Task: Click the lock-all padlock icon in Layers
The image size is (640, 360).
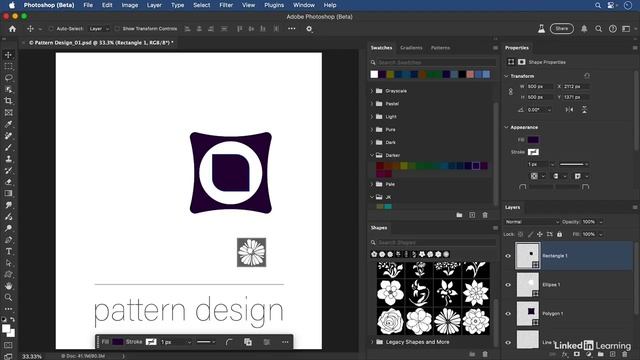Action: [x=560, y=234]
